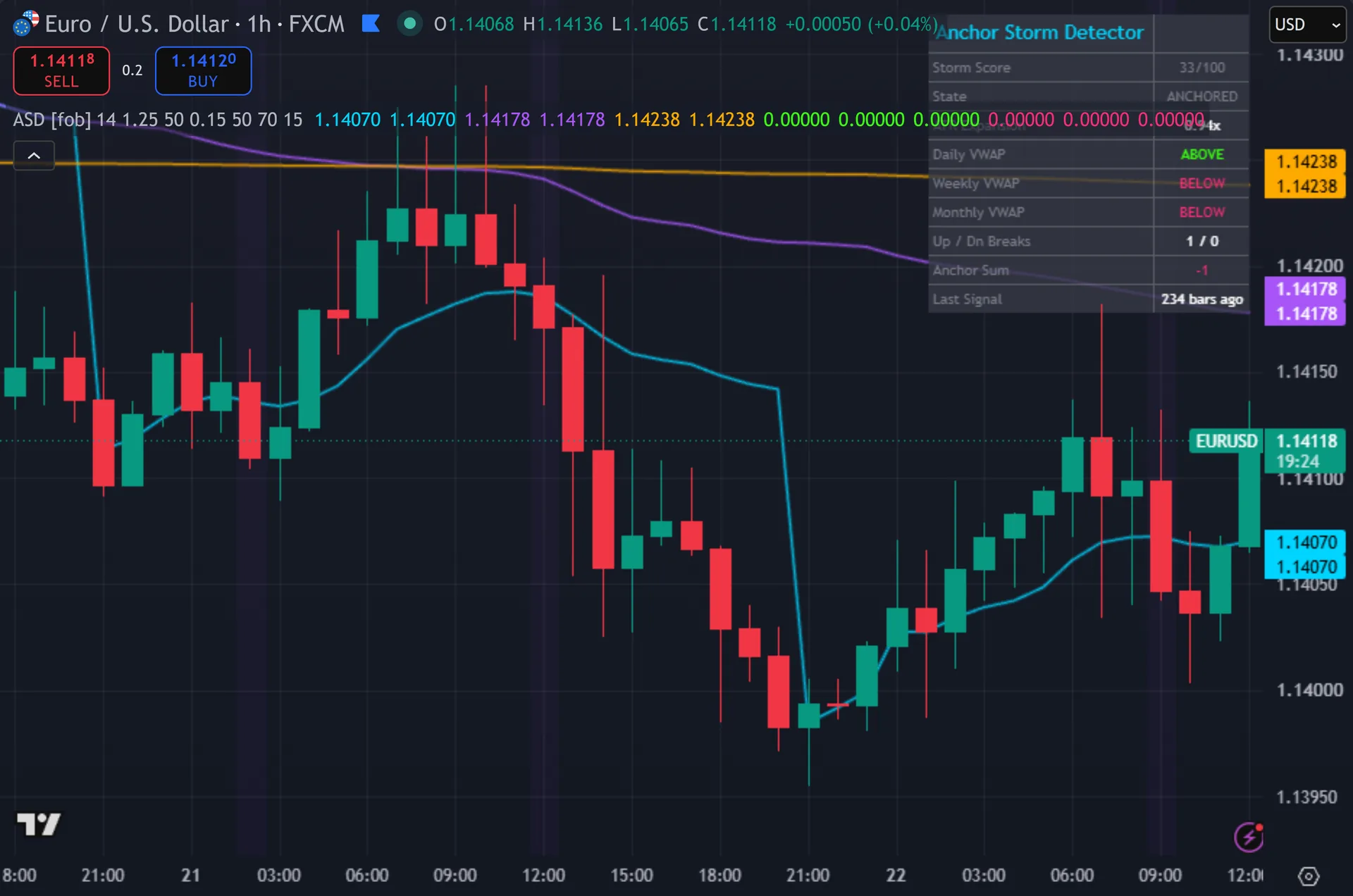Viewport: 1353px width, 896px height.
Task: Click the blue flag mark icon
Action: coord(371,24)
